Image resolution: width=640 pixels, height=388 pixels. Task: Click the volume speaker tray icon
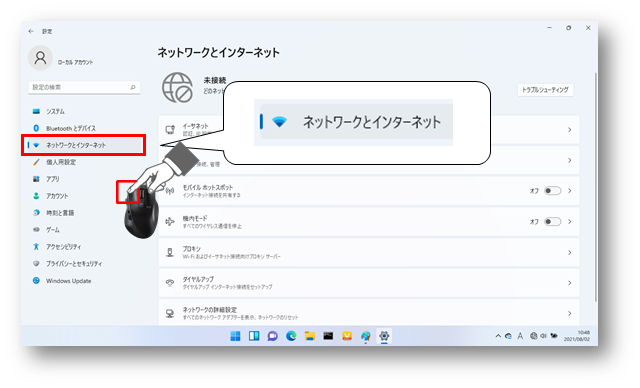[x=543, y=336]
